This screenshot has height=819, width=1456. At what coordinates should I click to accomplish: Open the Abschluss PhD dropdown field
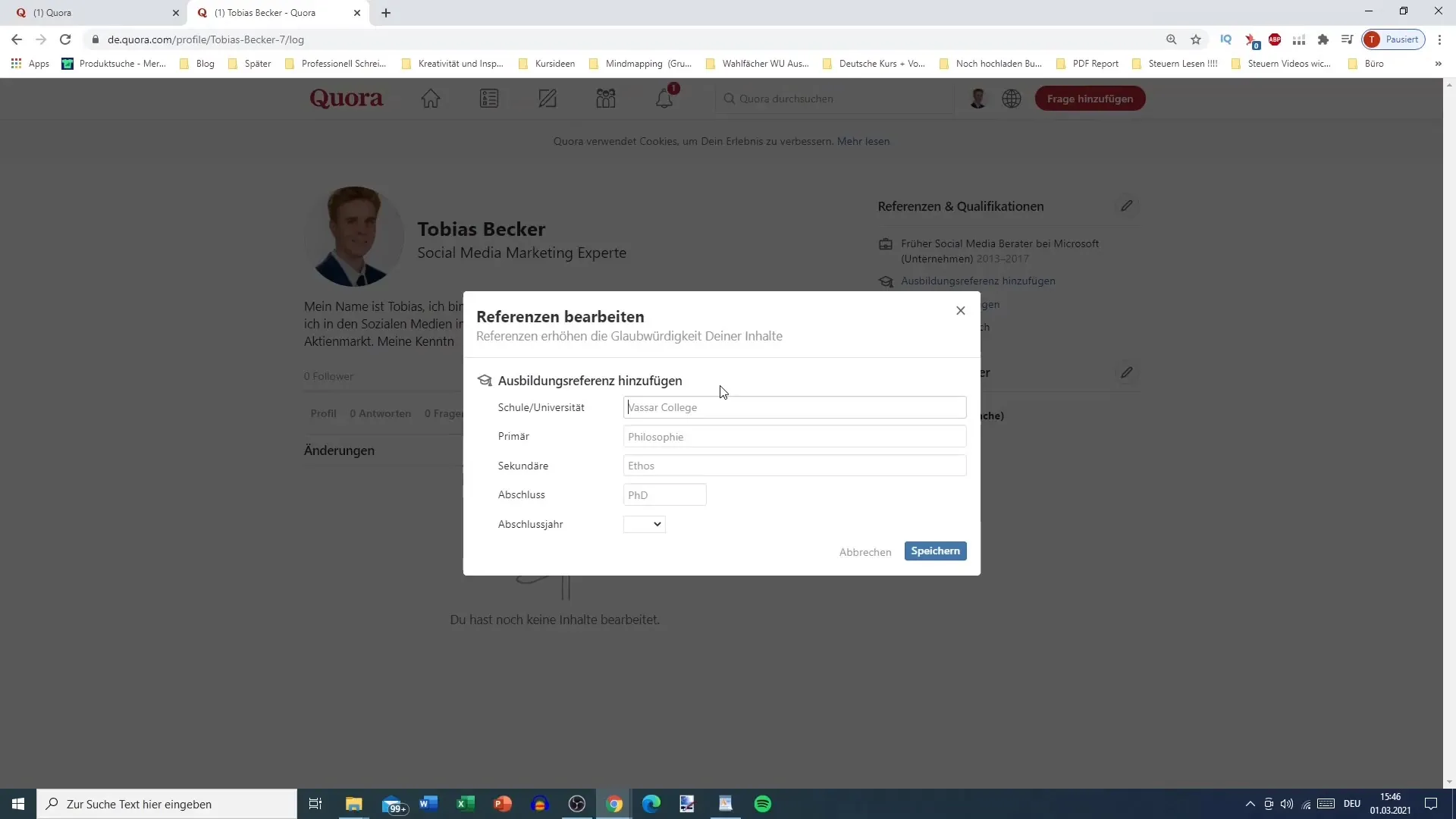[665, 495]
